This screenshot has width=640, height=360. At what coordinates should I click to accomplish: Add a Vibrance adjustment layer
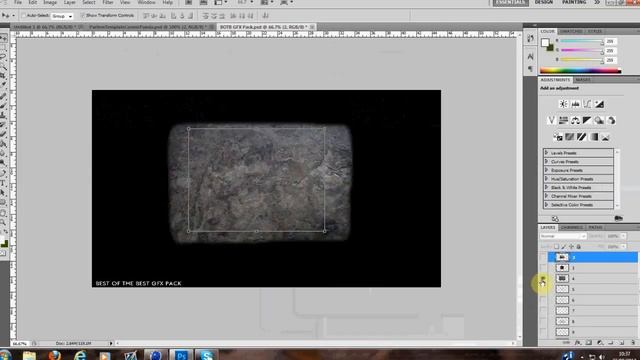click(x=551, y=120)
